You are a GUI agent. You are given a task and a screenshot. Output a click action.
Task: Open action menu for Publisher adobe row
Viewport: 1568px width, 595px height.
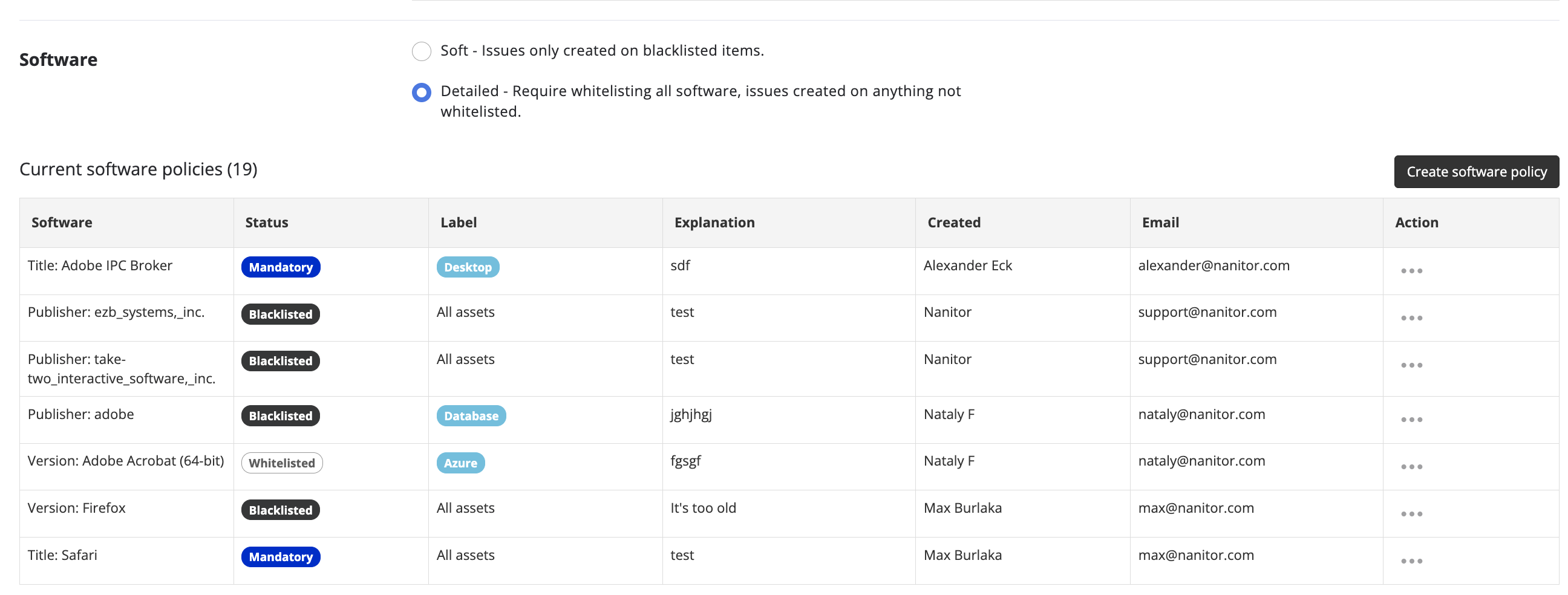(1411, 420)
